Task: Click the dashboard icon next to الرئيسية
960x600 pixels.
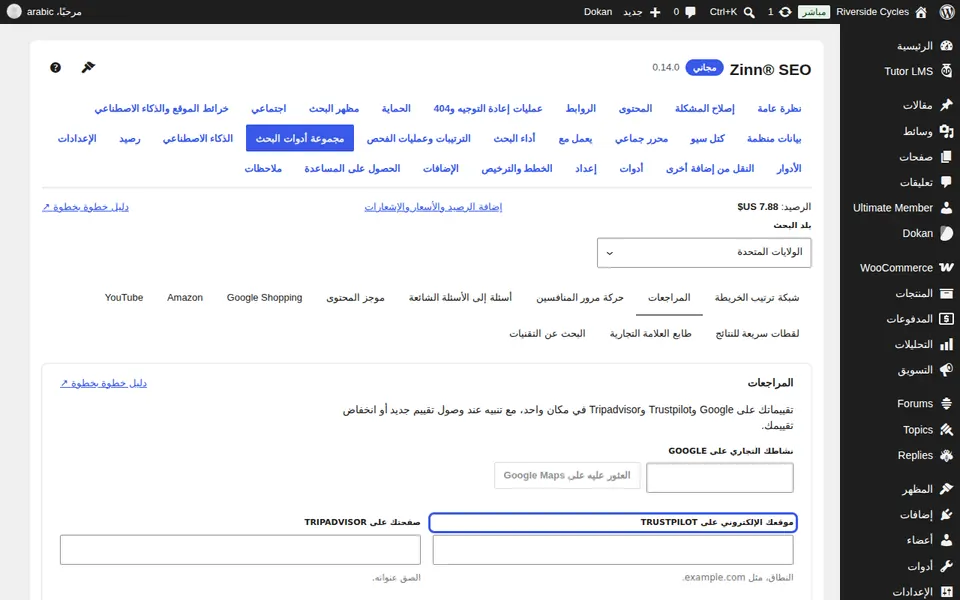Action: (x=947, y=46)
